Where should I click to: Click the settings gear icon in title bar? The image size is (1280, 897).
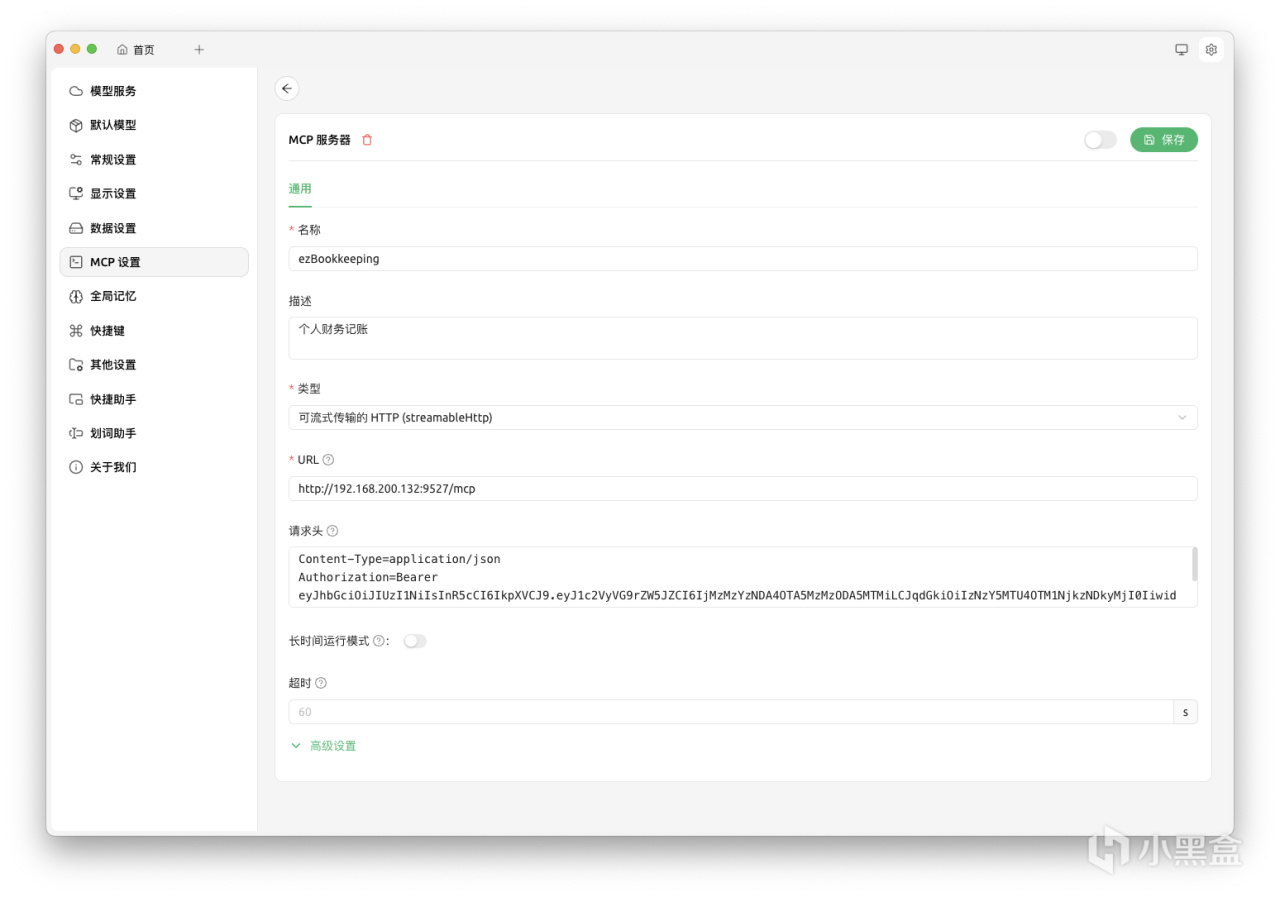tap(1211, 49)
